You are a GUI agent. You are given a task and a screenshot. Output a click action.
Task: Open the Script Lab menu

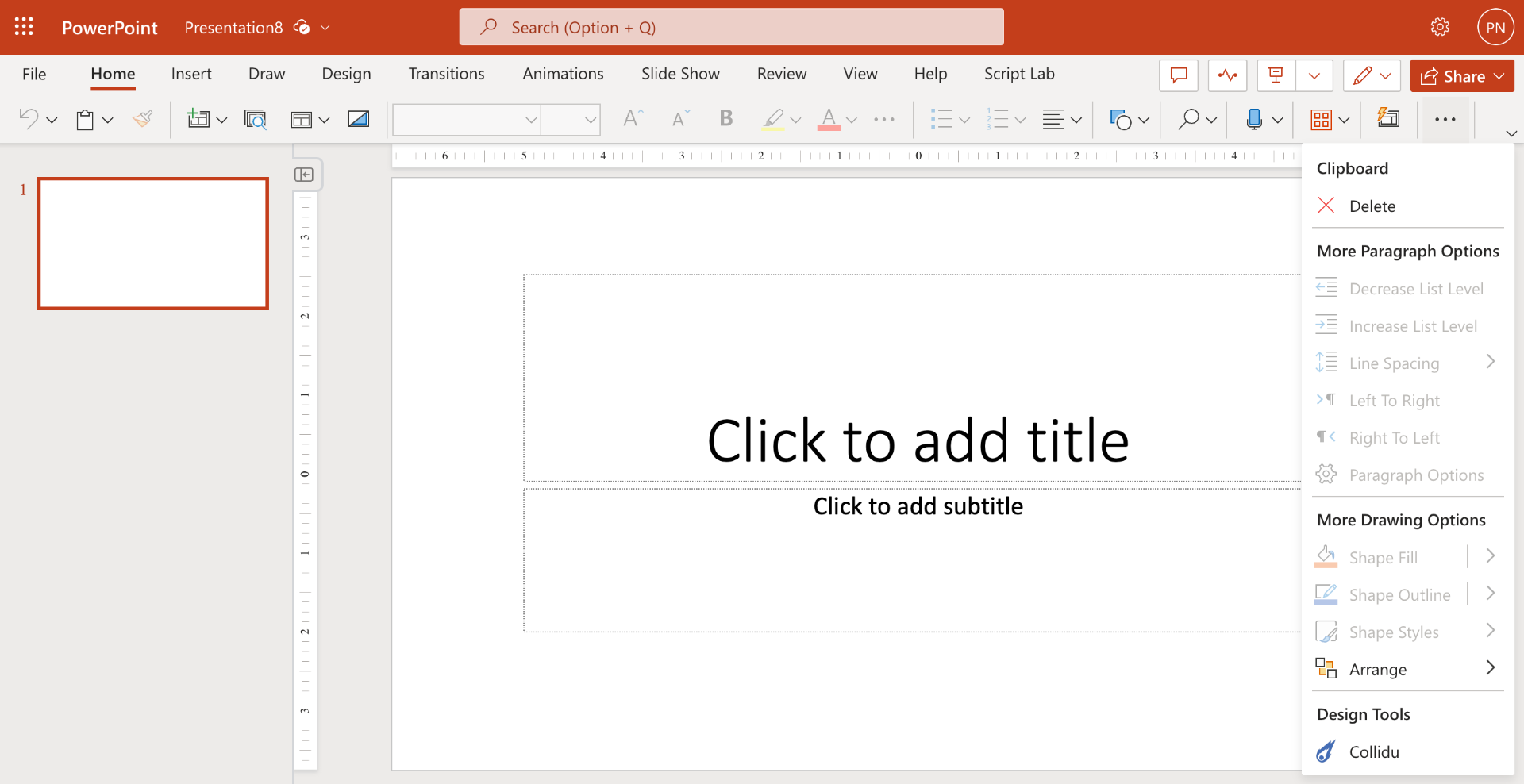click(1019, 74)
